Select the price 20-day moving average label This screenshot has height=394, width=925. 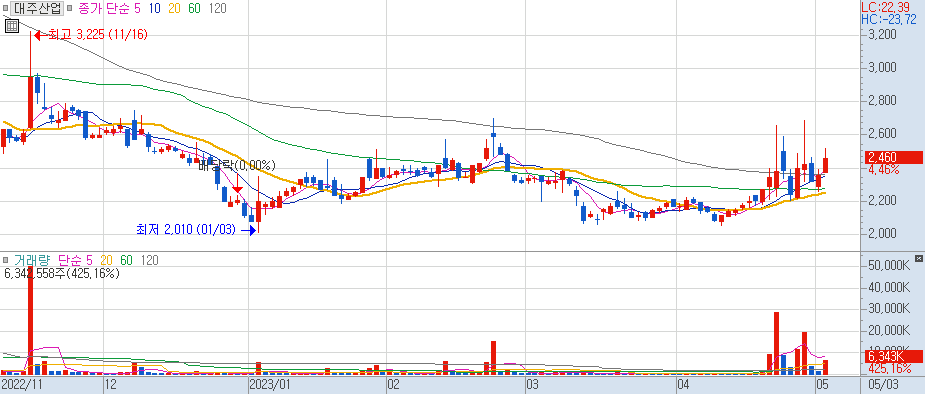pos(176,8)
